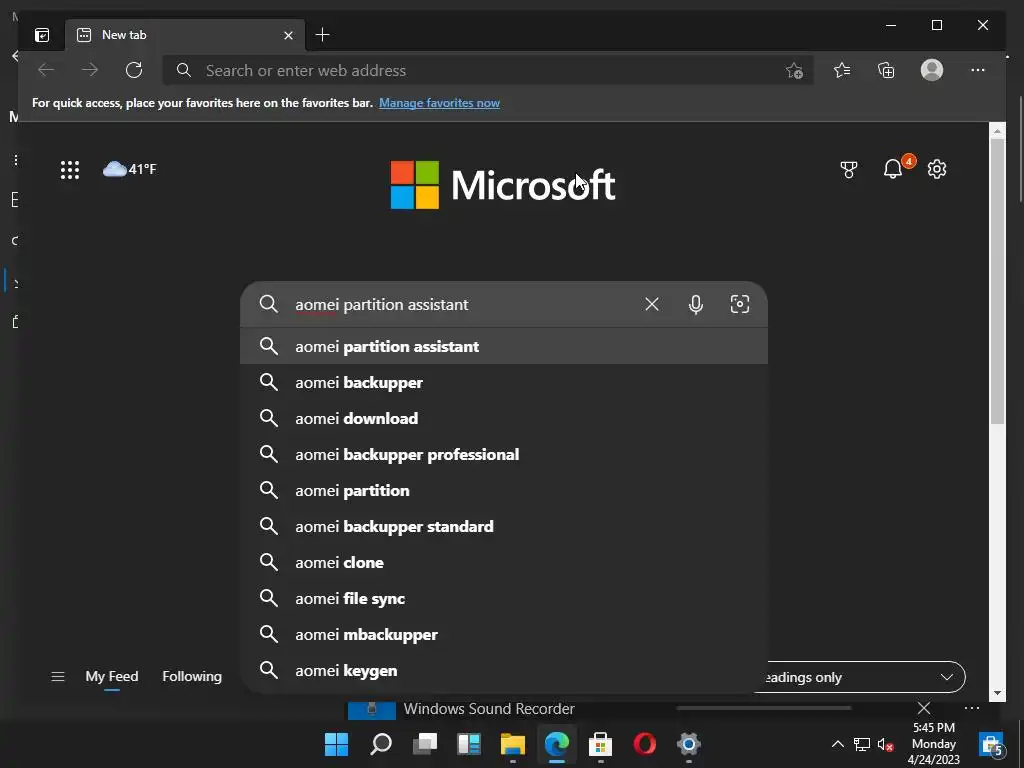Refresh the page
This screenshot has width=1024, height=768.
point(134,70)
